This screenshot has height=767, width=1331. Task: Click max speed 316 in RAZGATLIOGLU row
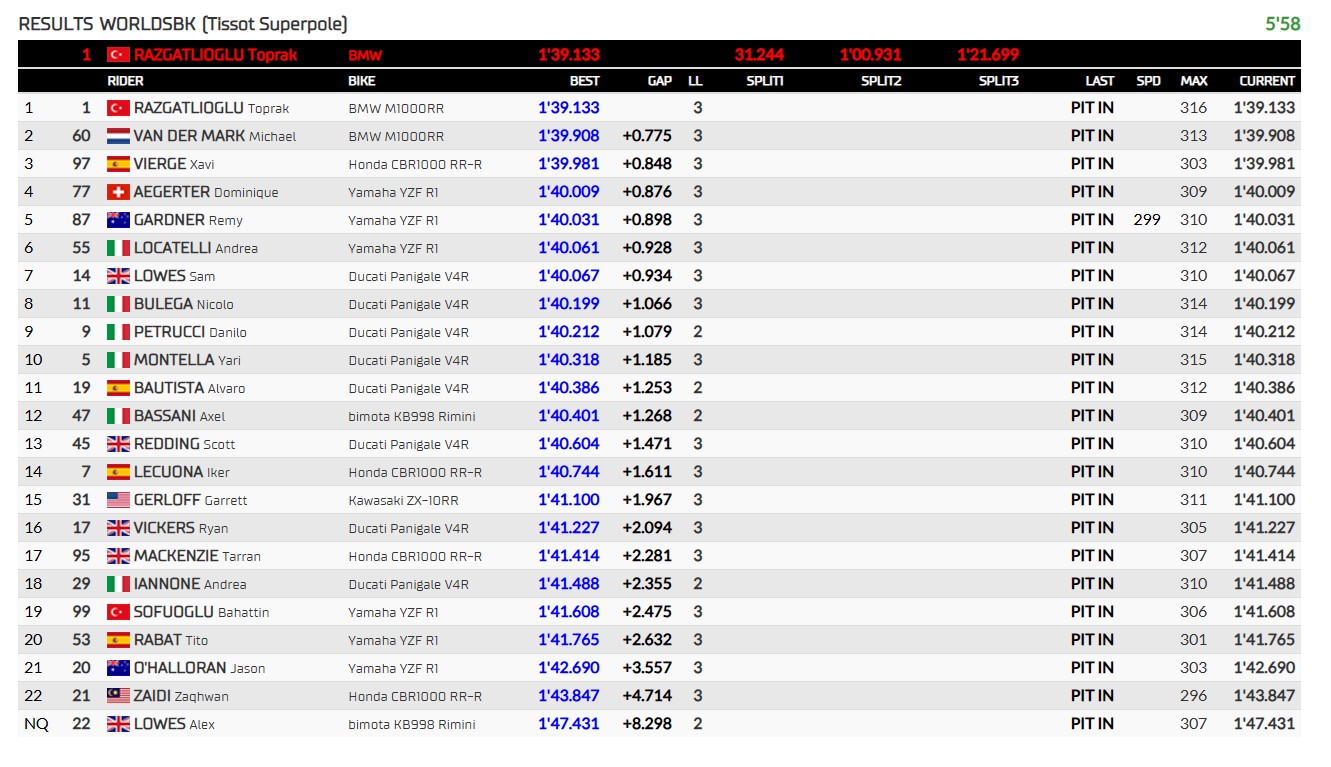(1193, 108)
